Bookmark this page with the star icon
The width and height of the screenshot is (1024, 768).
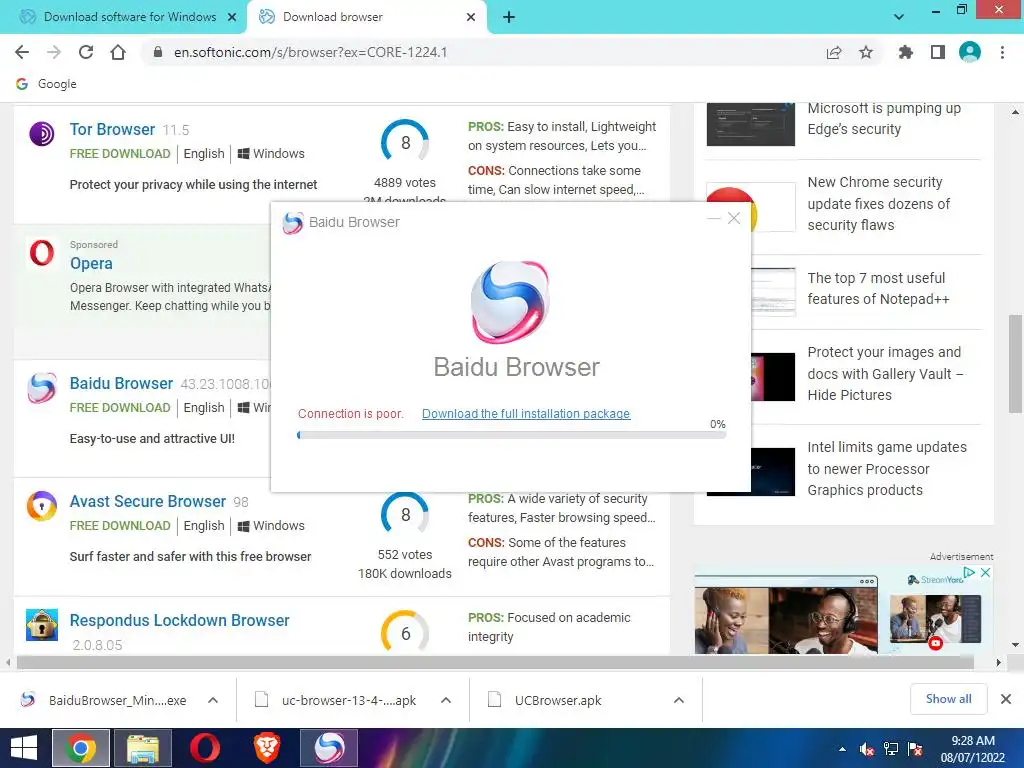coord(866,52)
